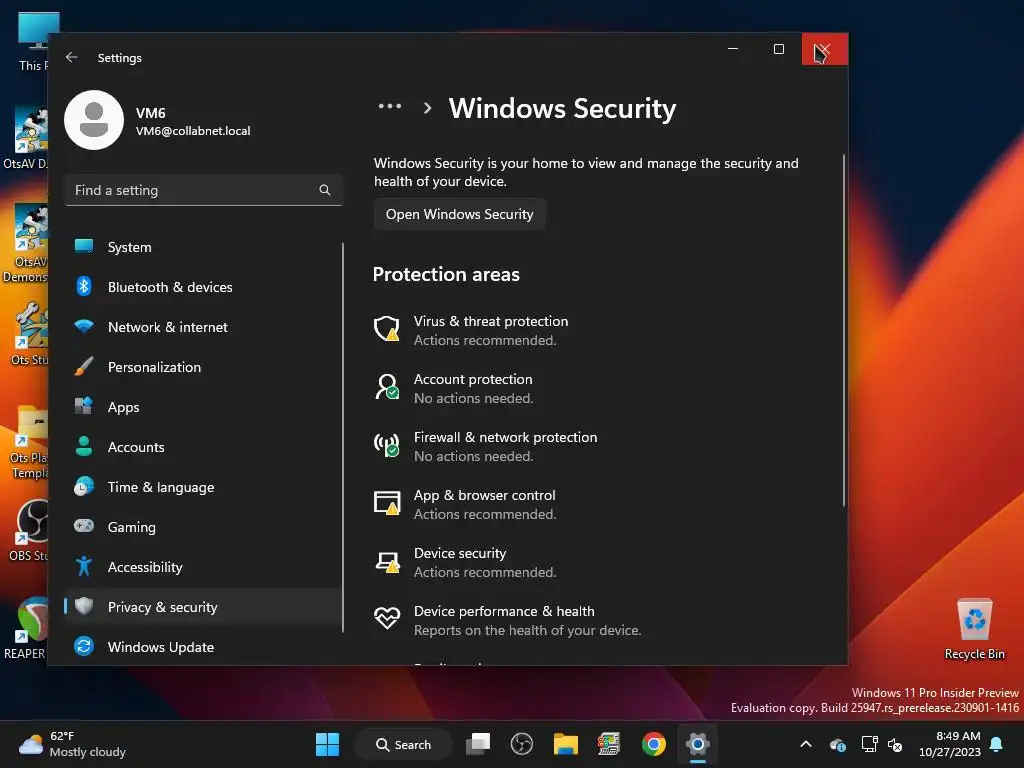Show hidden system tray icons
The width and height of the screenshot is (1024, 768).
(x=806, y=744)
